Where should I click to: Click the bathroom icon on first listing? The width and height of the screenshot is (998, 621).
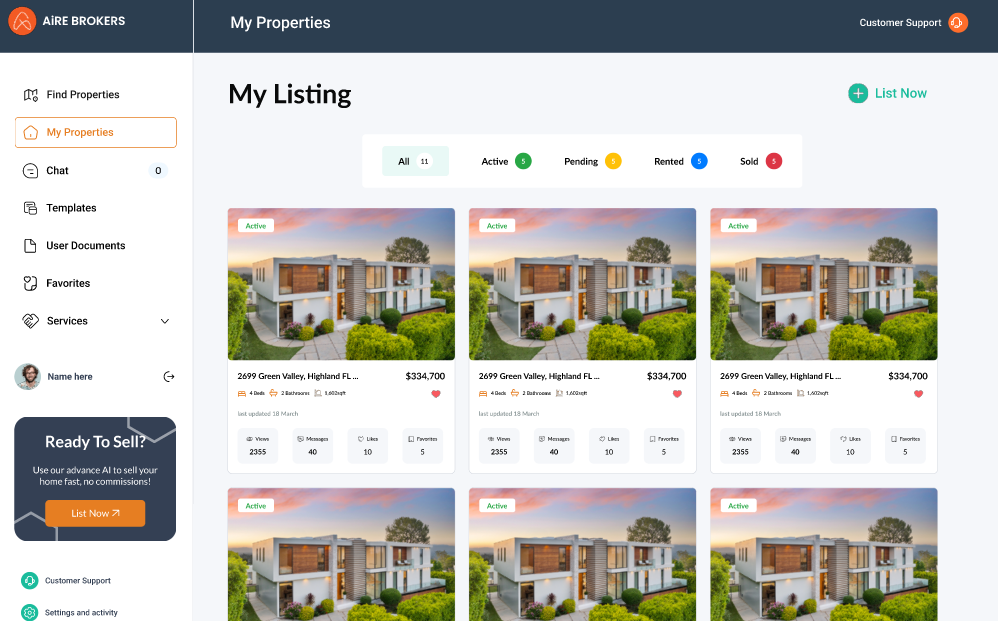point(274,393)
